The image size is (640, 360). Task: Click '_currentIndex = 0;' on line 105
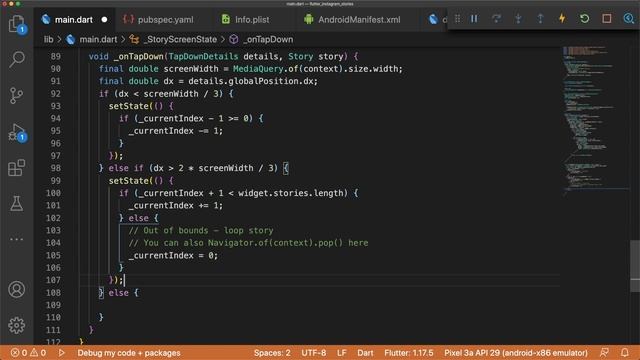pyautogui.click(x=173, y=256)
